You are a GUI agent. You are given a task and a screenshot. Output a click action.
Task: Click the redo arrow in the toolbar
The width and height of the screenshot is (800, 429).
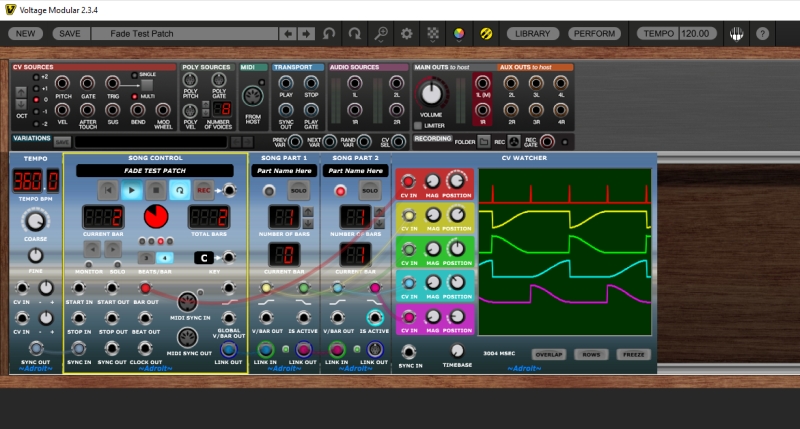click(x=354, y=34)
